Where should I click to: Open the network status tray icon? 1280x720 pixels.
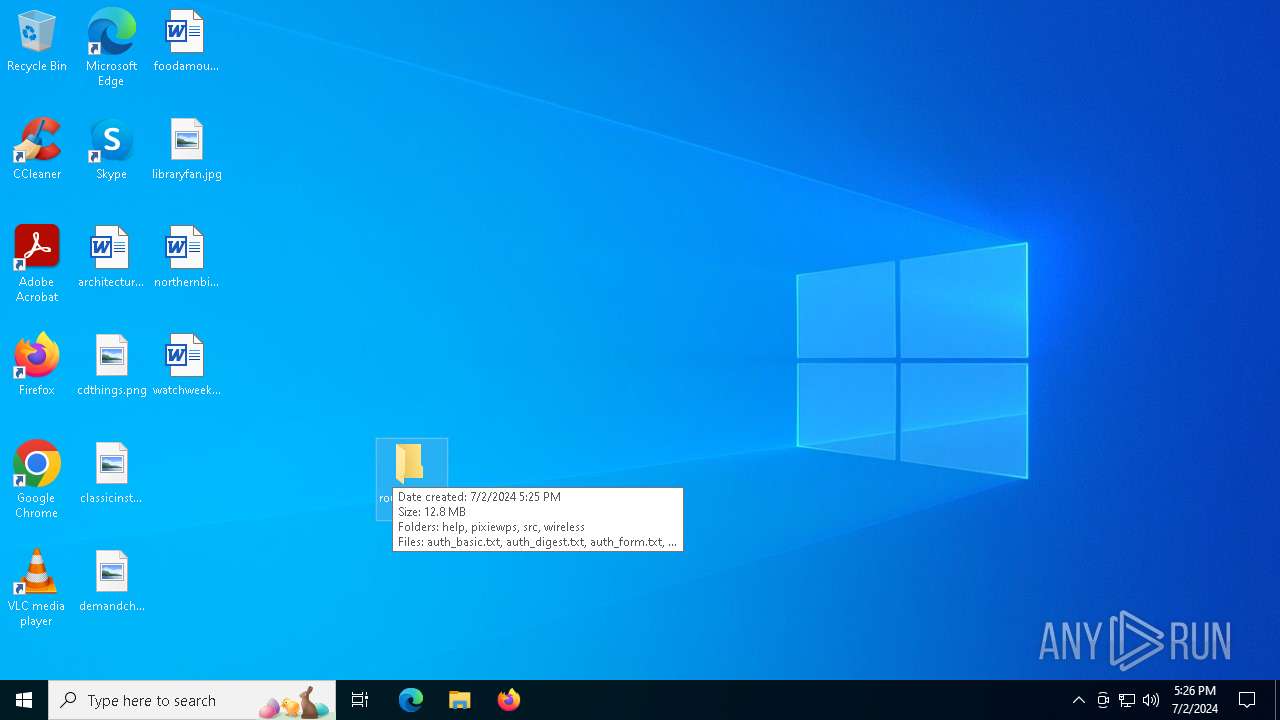tap(1127, 700)
